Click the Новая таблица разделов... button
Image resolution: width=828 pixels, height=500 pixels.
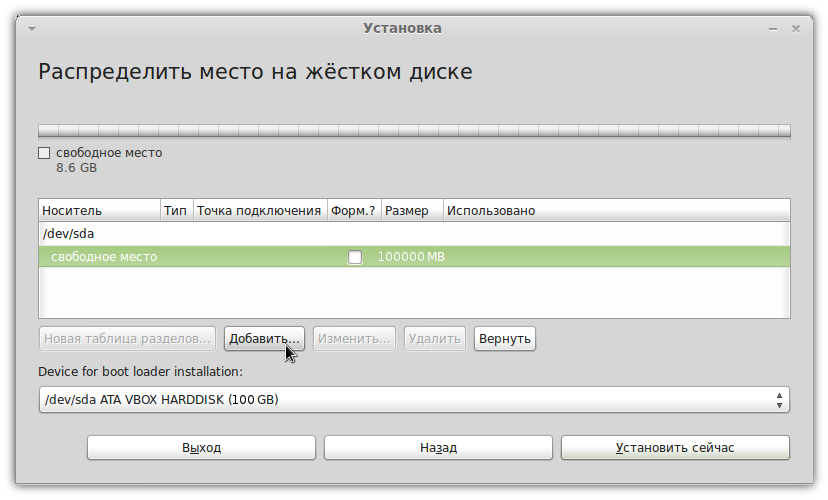(x=127, y=338)
